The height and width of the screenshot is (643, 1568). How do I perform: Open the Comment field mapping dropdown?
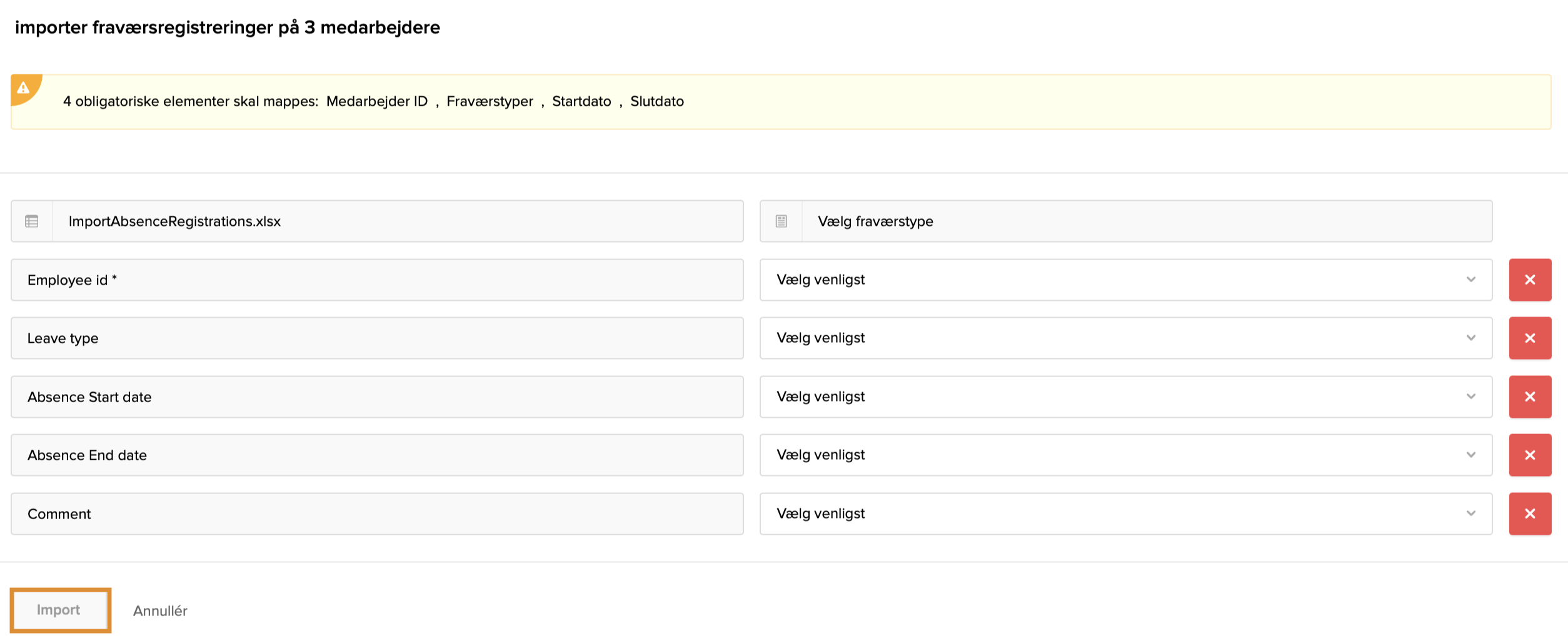[x=1125, y=514]
